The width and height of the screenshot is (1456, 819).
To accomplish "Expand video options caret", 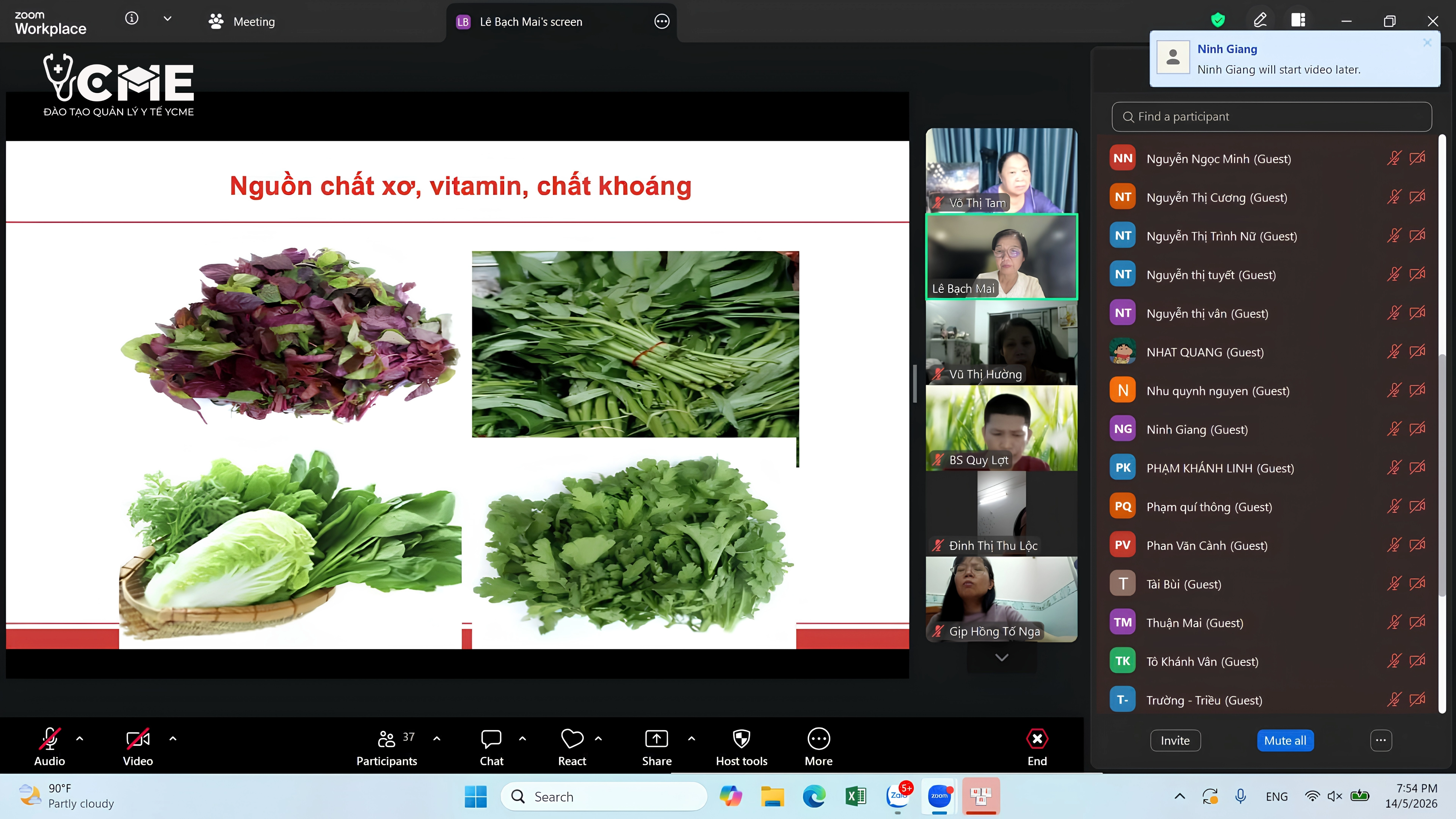I will click(173, 738).
